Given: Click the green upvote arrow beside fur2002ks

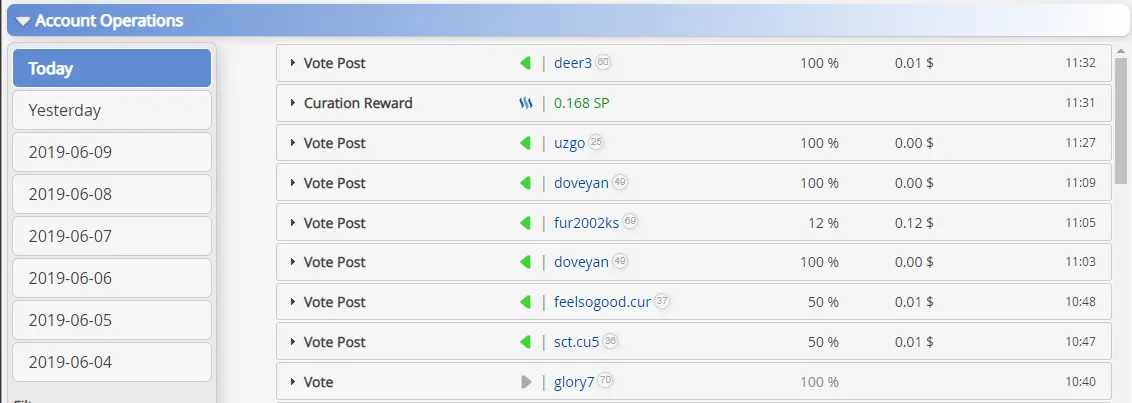Looking at the screenshot, I should point(526,222).
